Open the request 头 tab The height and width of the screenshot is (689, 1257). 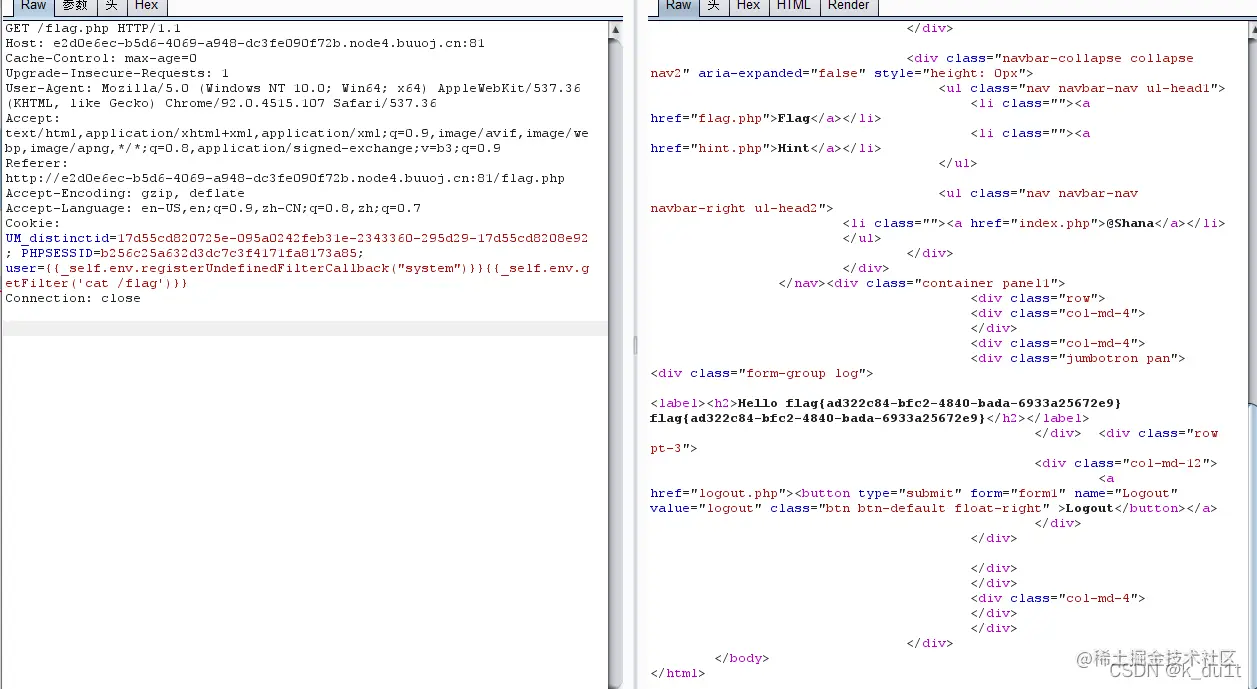[x=110, y=6]
